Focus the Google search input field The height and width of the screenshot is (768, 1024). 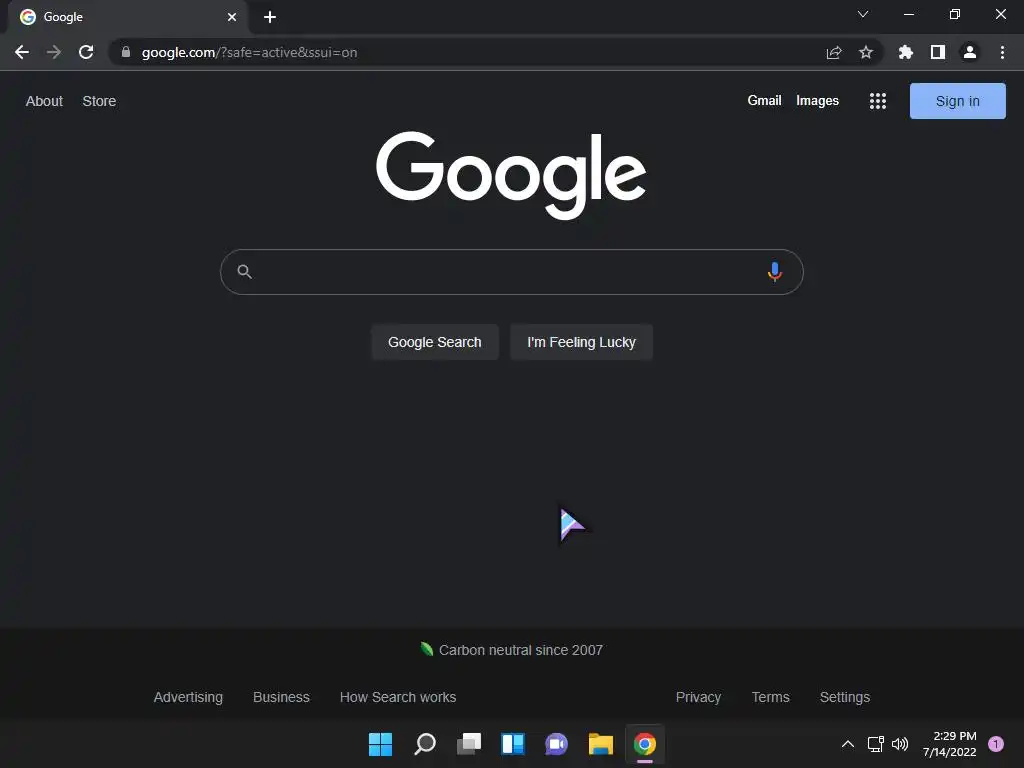(x=511, y=272)
